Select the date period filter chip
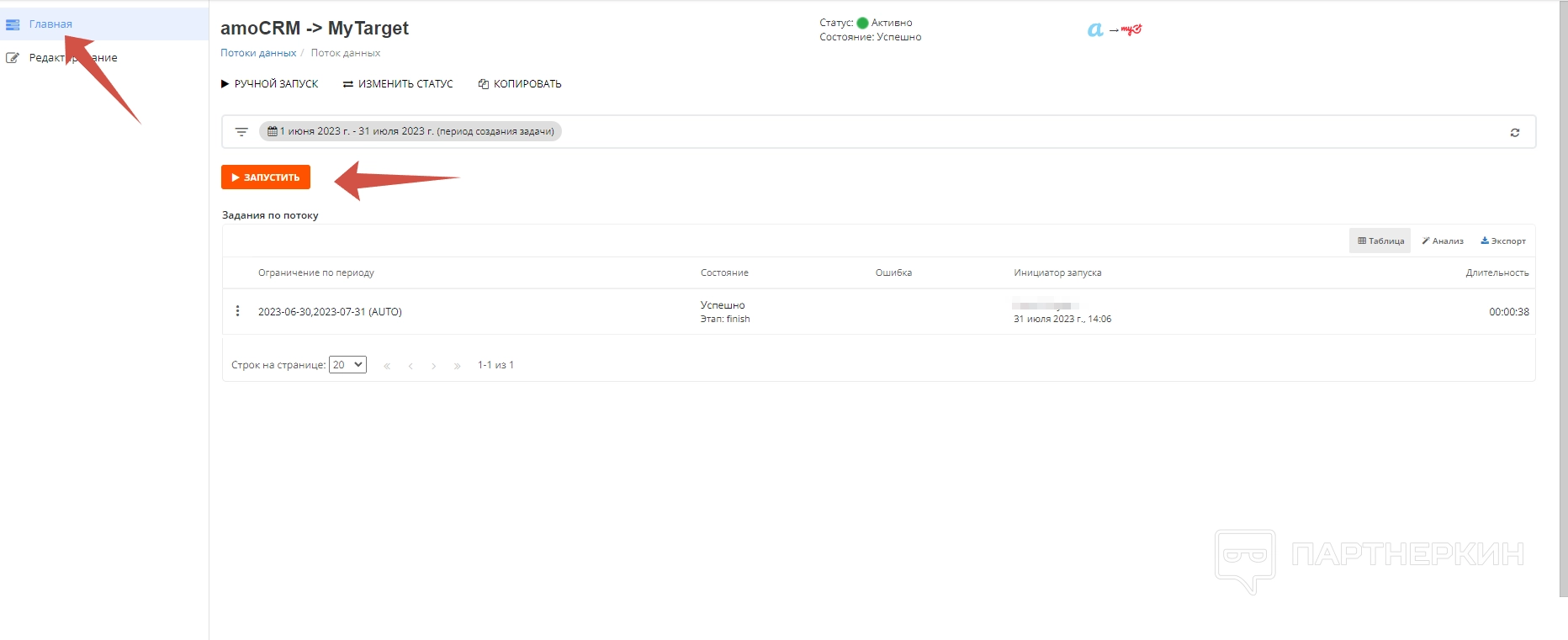Screen dimensions: 1568x640 [411, 131]
